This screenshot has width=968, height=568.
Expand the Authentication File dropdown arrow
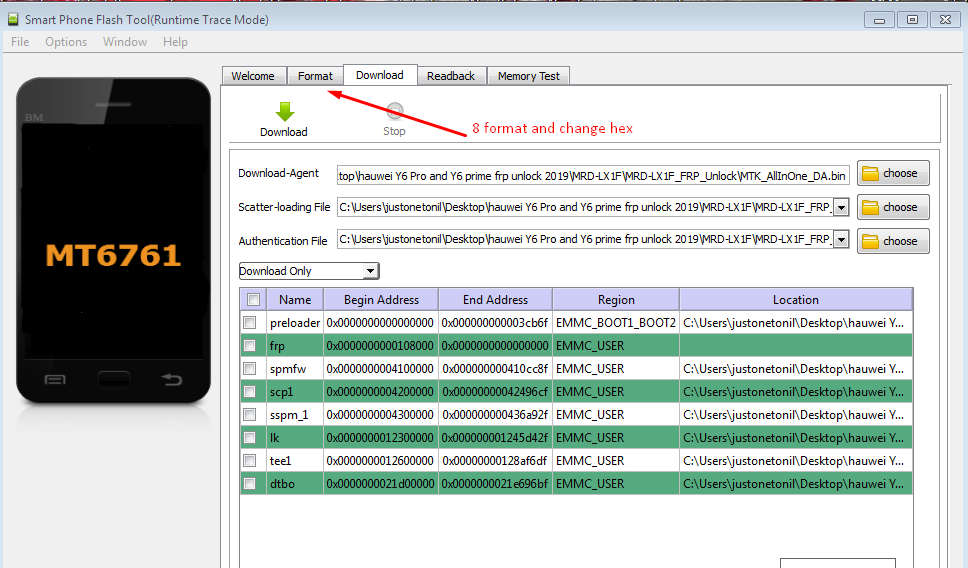(x=841, y=240)
